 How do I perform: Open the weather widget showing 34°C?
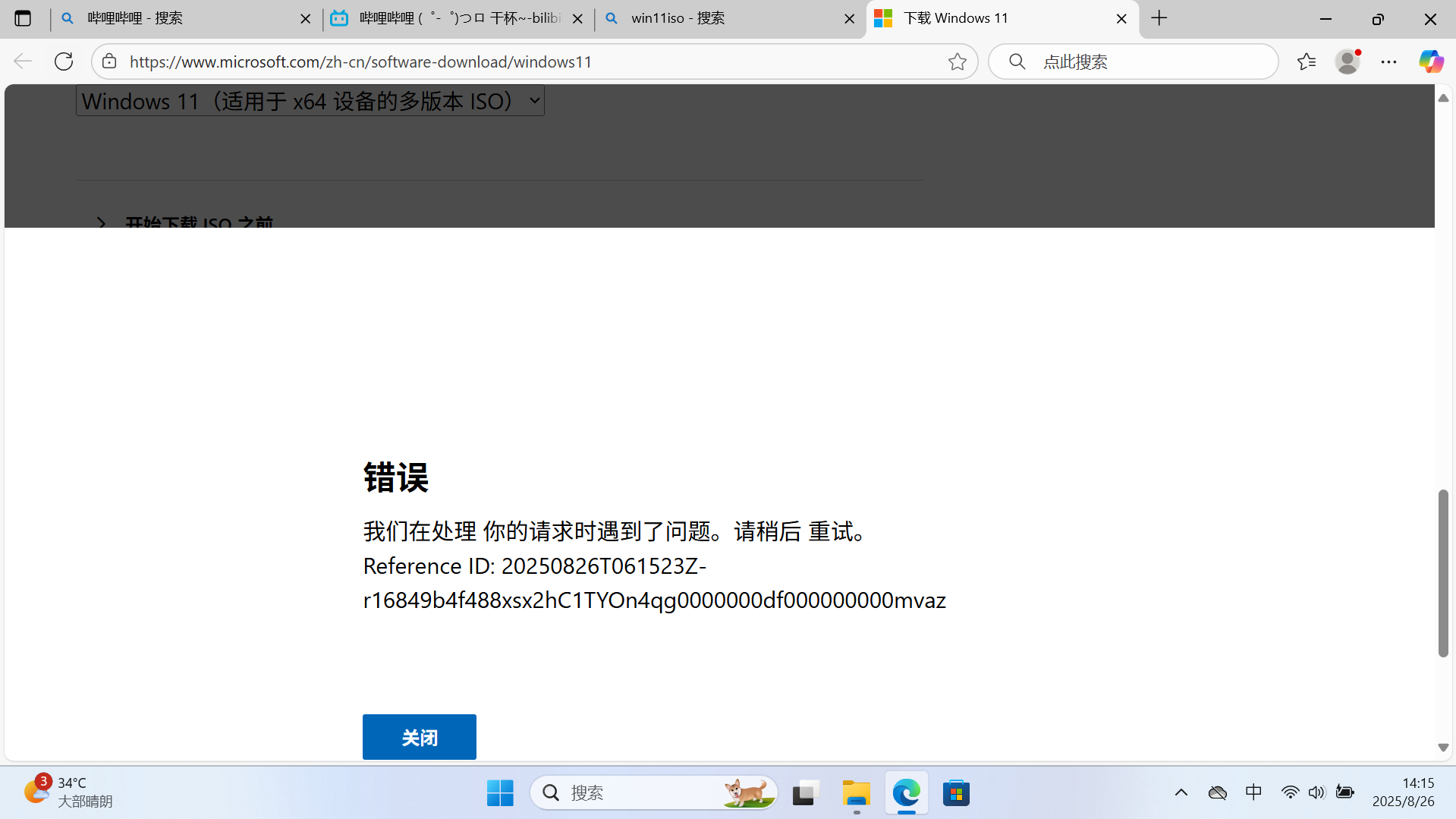point(68,792)
